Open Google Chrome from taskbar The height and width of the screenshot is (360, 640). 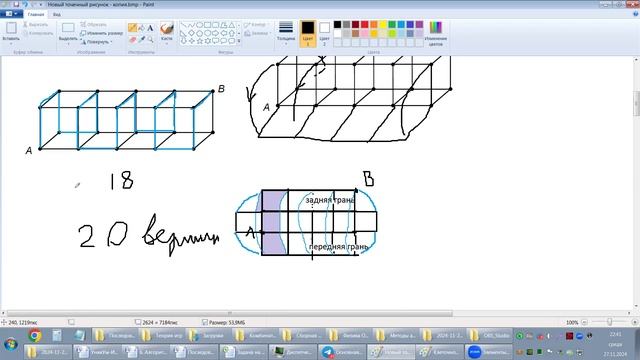[x=35, y=336]
